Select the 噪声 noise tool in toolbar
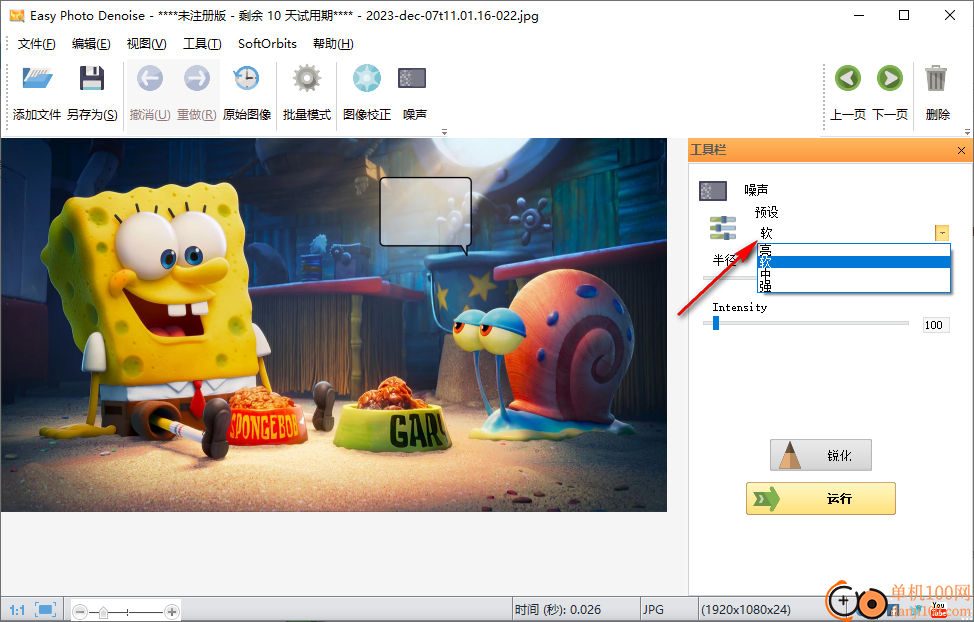Viewport: 974px width, 622px height. pyautogui.click(x=412, y=78)
